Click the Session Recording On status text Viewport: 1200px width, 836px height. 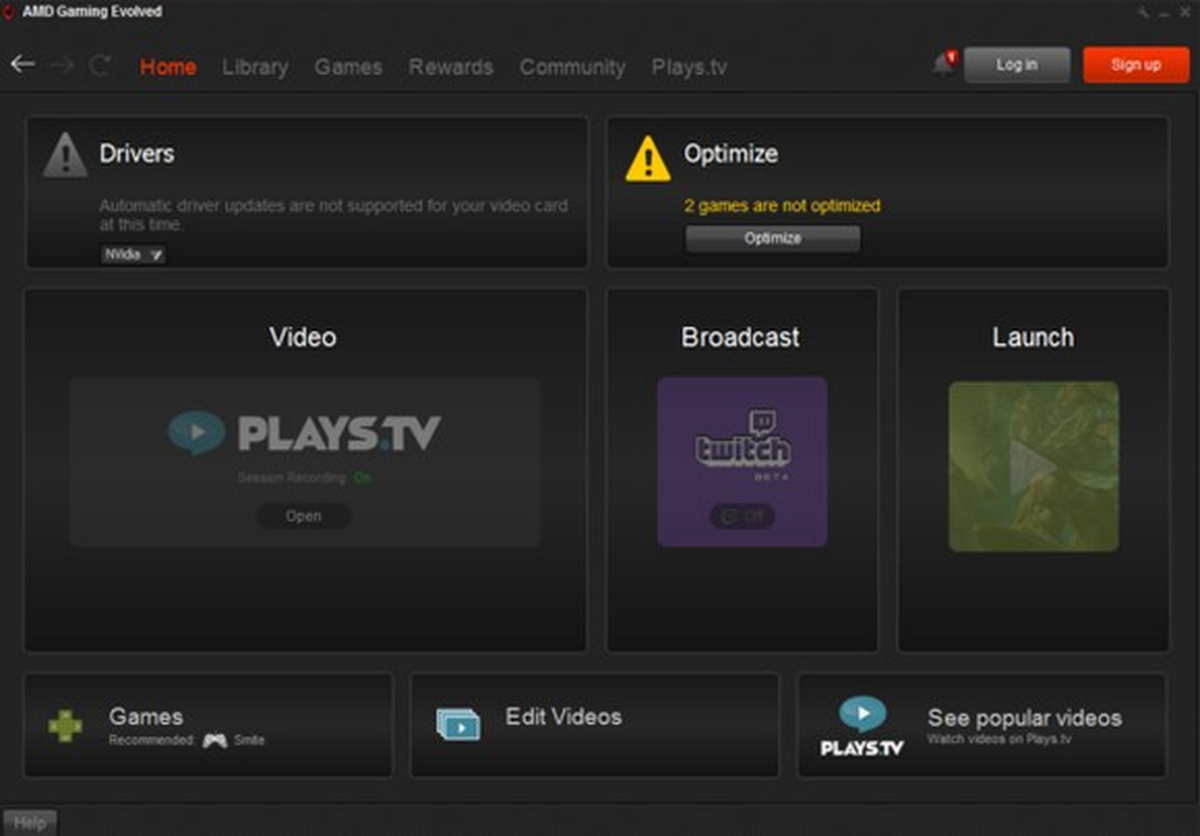point(304,478)
